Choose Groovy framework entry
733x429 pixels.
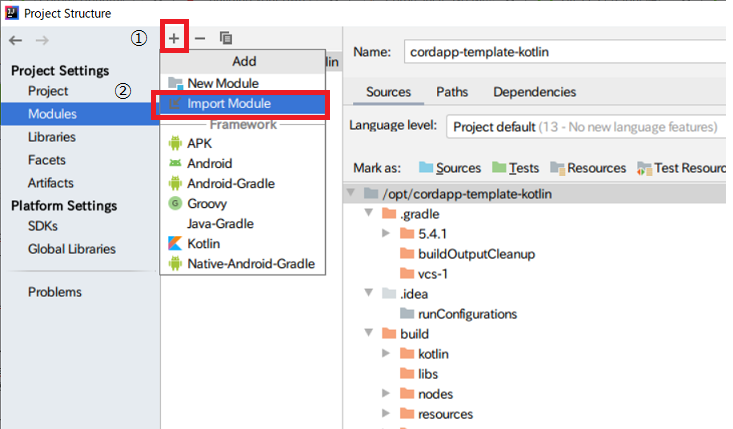(x=243, y=203)
